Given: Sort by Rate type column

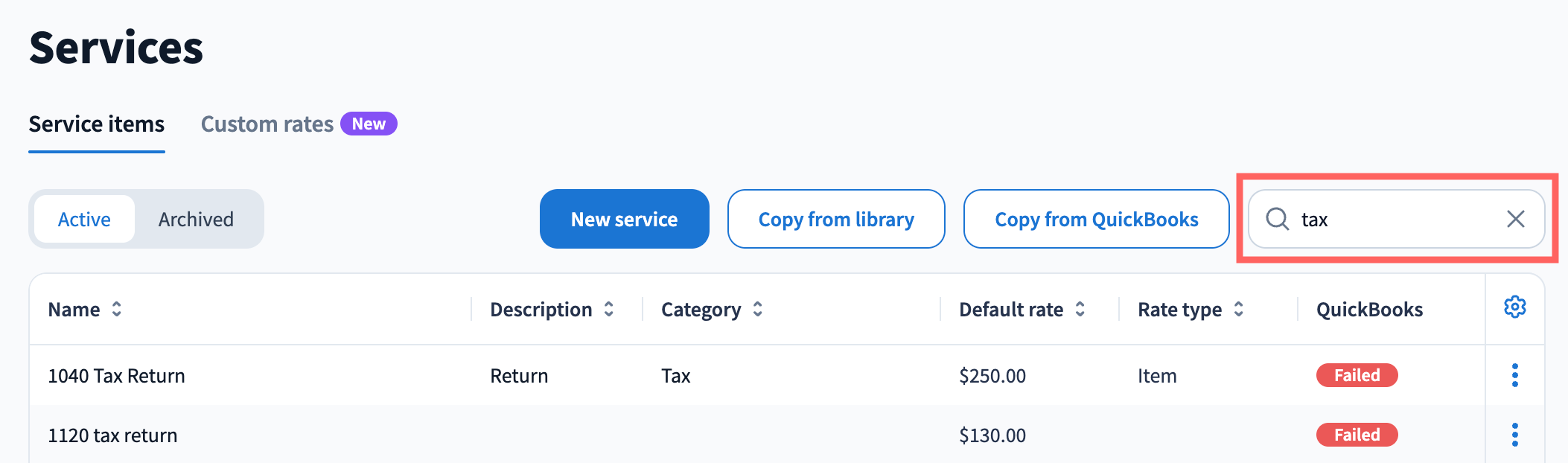Looking at the screenshot, I should click(1238, 309).
